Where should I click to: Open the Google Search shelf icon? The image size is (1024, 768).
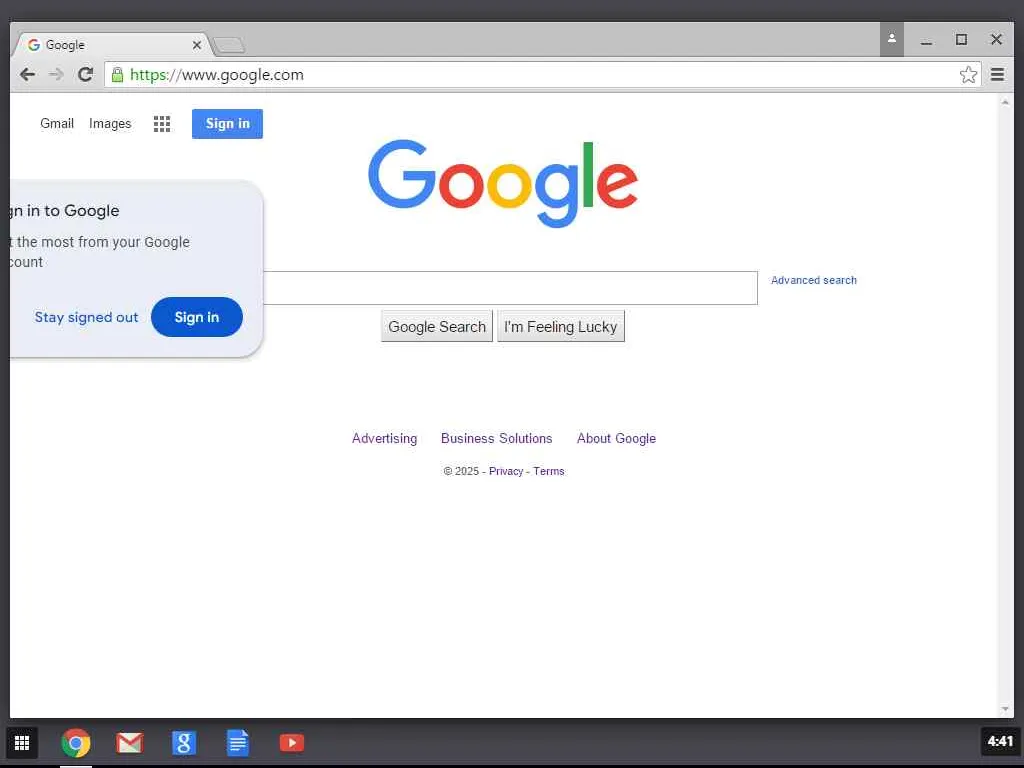click(184, 743)
